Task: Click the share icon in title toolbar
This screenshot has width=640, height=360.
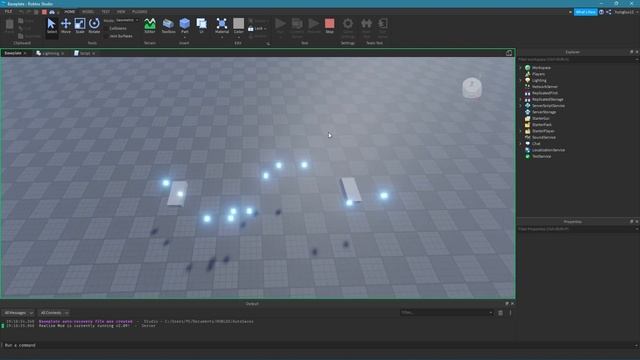Action: [x=609, y=12]
